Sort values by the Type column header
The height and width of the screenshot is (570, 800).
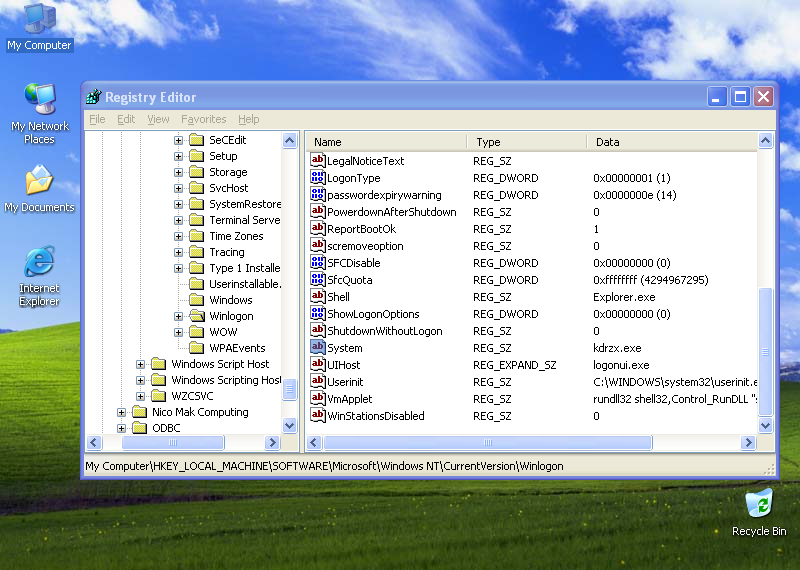[527, 142]
